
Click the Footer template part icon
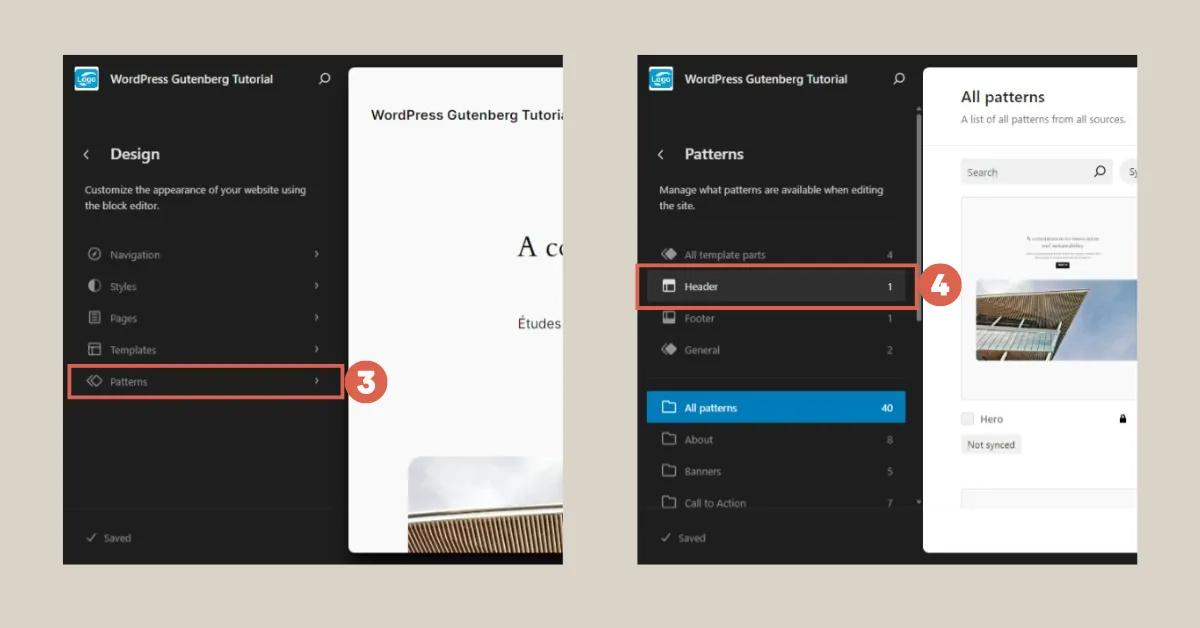[669, 318]
